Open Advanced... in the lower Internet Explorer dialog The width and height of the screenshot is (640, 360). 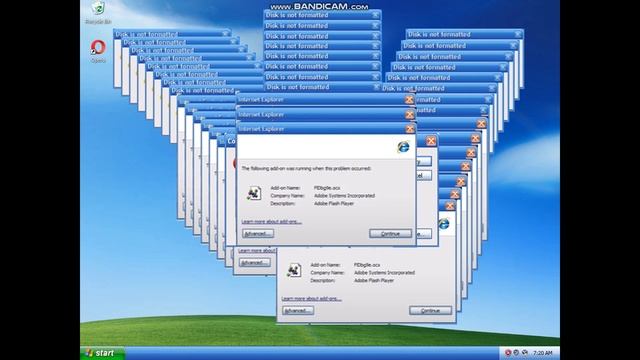298,311
